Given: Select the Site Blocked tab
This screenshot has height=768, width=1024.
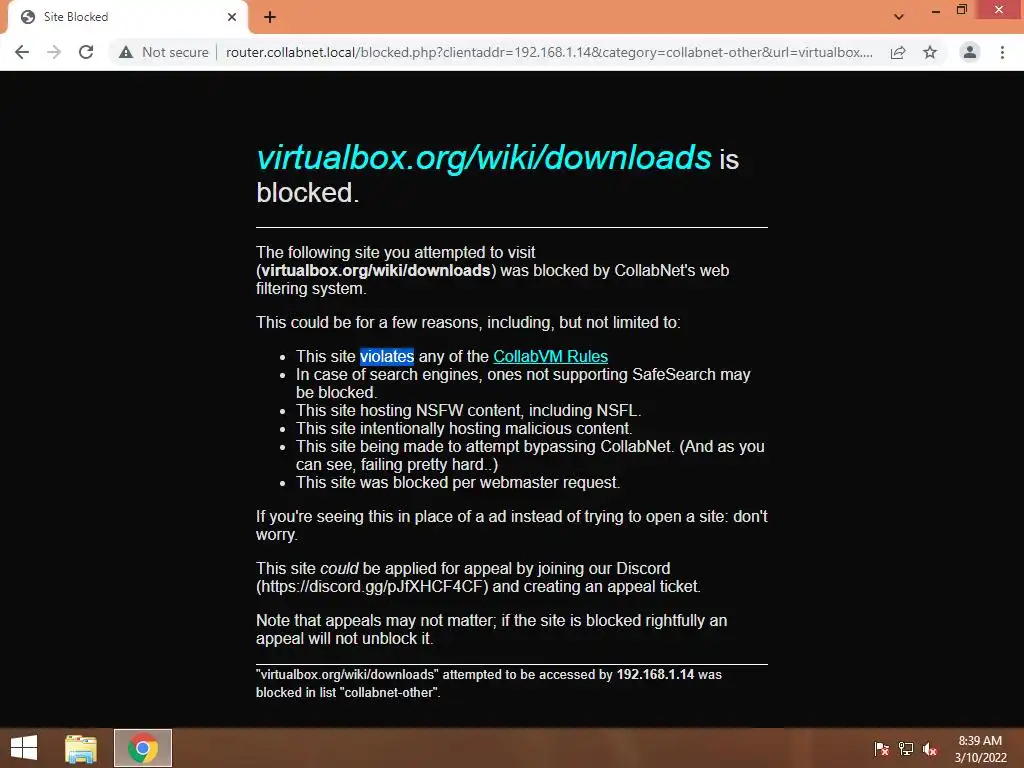Looking at the screenshot, I should (127, 17).
